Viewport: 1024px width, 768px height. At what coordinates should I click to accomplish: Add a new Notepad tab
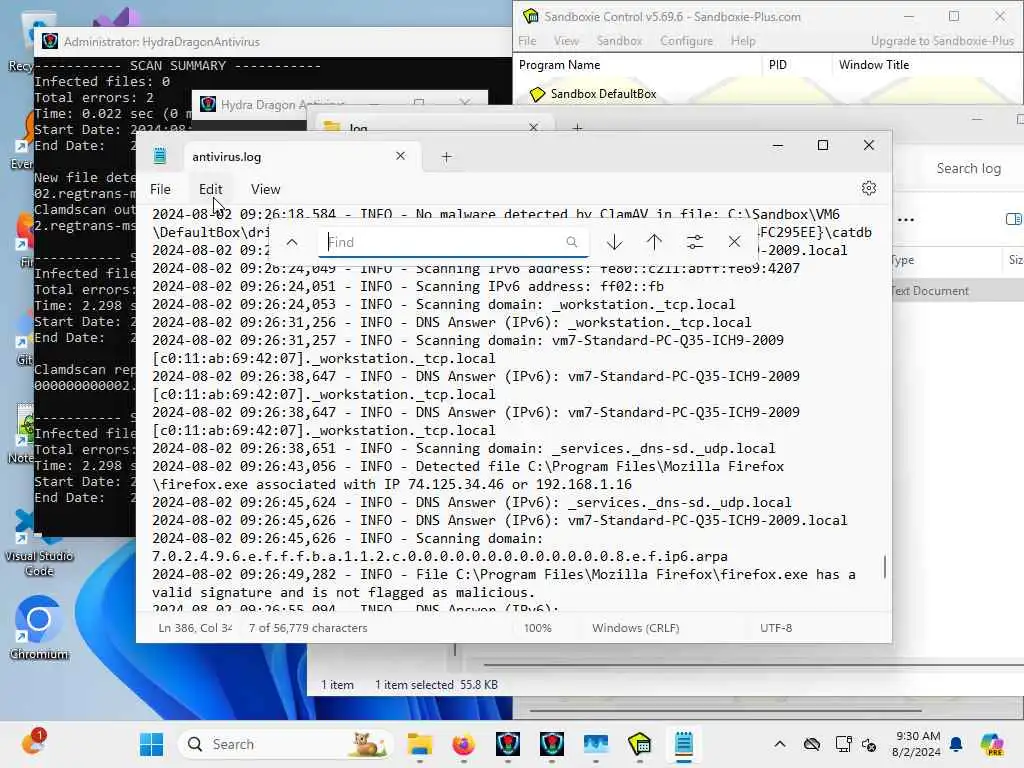pyautogui.click(x=446, y=157)
